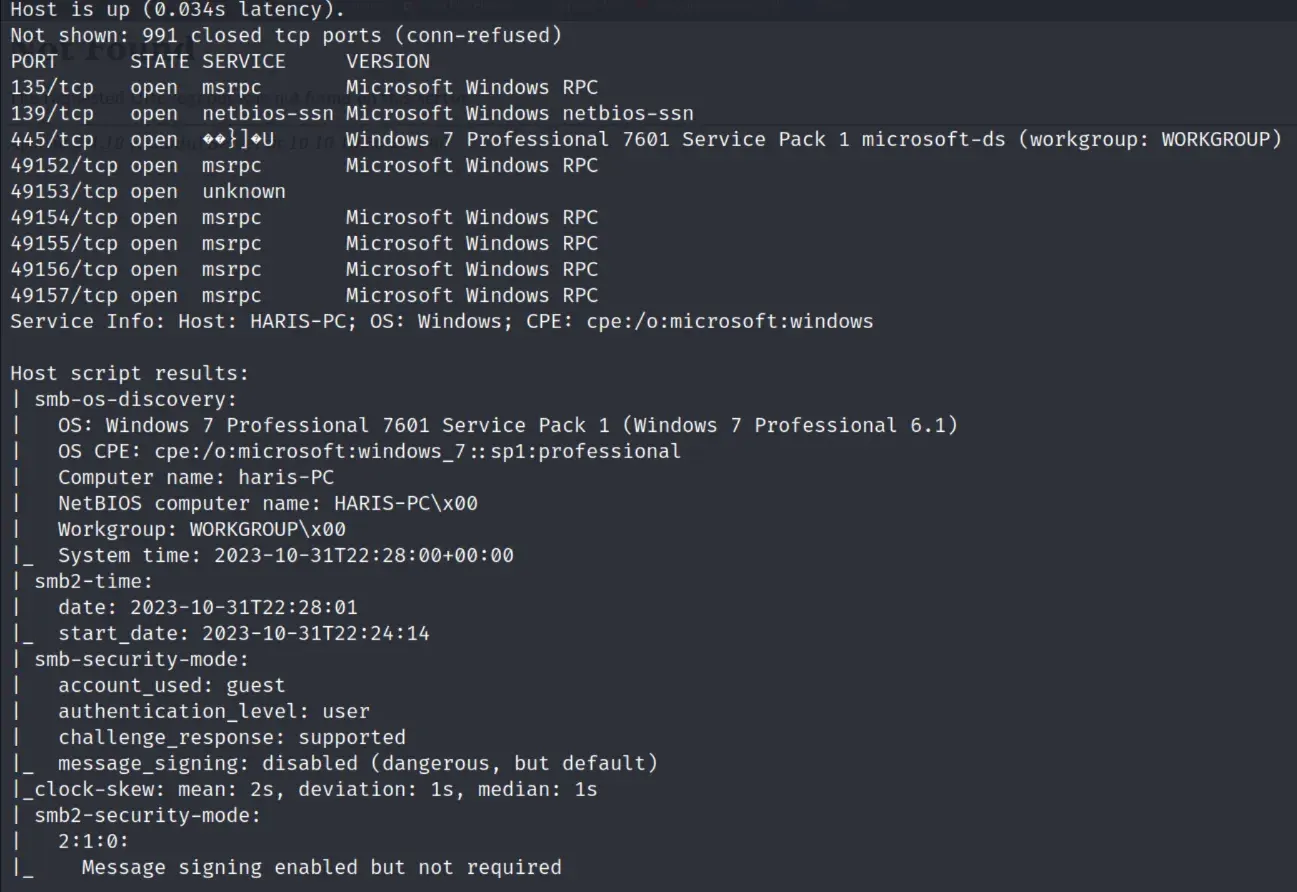The width and height of the screenshot is (1297, 892).
Task: Click the clock-skew result line
Action: pos(315,789)
